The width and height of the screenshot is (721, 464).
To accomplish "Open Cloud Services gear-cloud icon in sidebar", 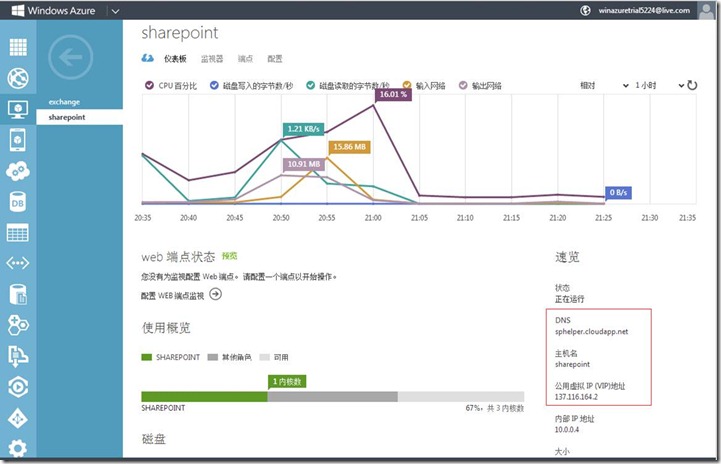I will pyautogui.click(x=17, y=172).
